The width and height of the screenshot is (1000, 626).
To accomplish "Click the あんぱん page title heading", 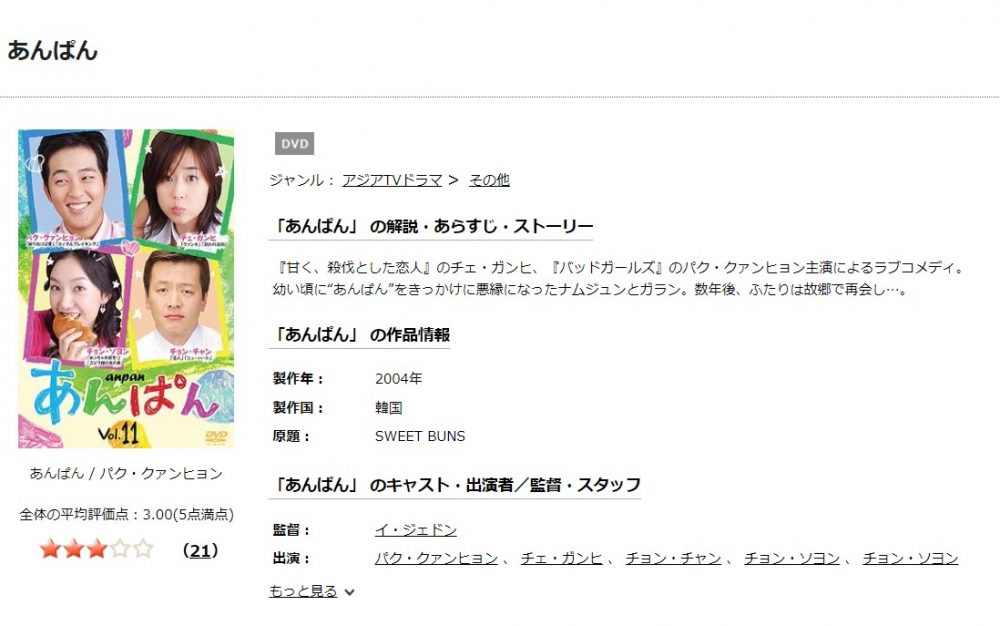I will pyautogui.click(x=52, y=50).
